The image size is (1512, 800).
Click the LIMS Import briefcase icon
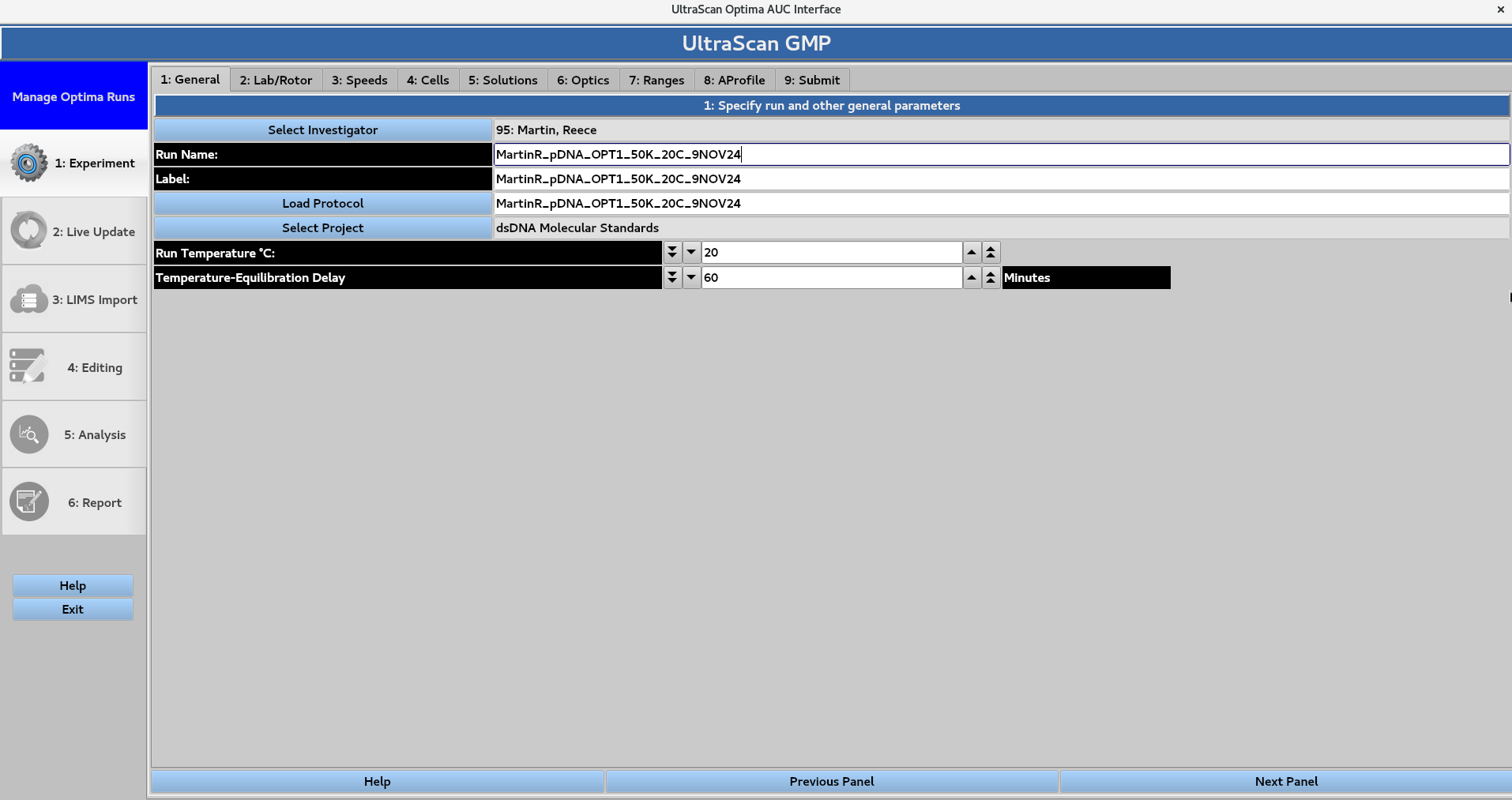(x=28, y=299)
